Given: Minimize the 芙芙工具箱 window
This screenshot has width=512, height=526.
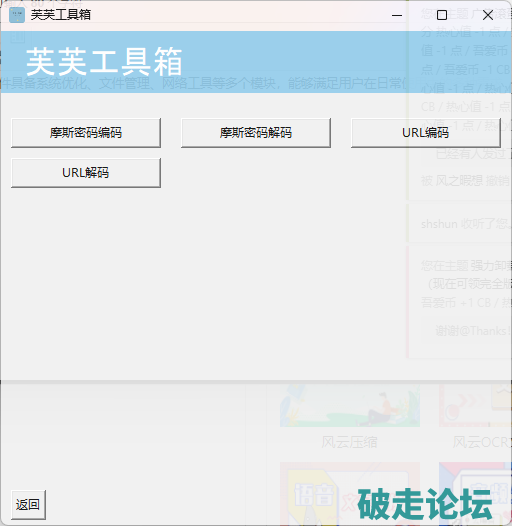Looking at the screenshot, I should [397, 15].
